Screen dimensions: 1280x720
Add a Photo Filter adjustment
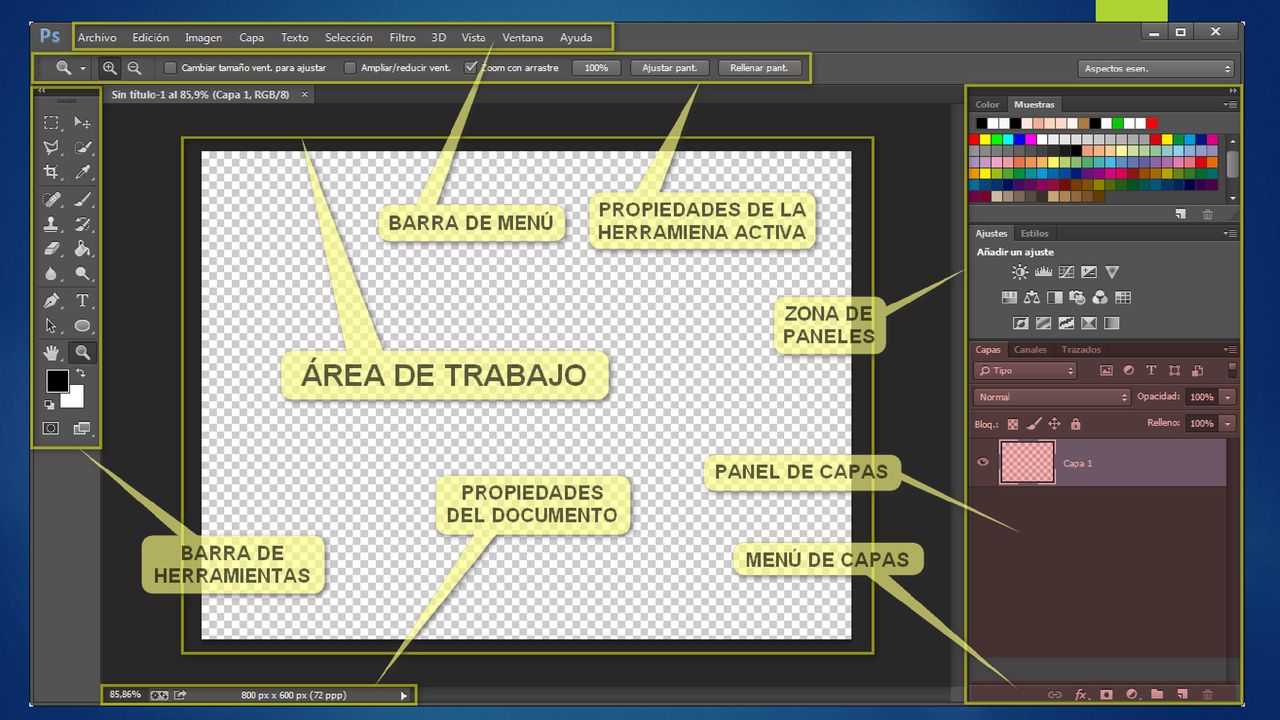pyautogui.click(x=1077, y=298)
